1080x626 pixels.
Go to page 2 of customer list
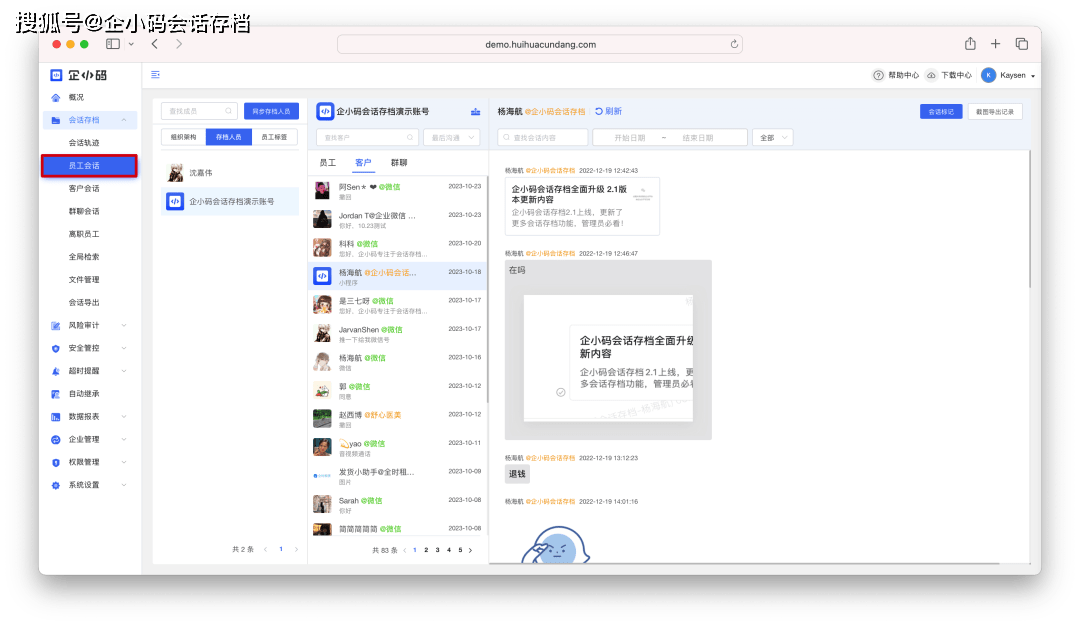[426, 550]
